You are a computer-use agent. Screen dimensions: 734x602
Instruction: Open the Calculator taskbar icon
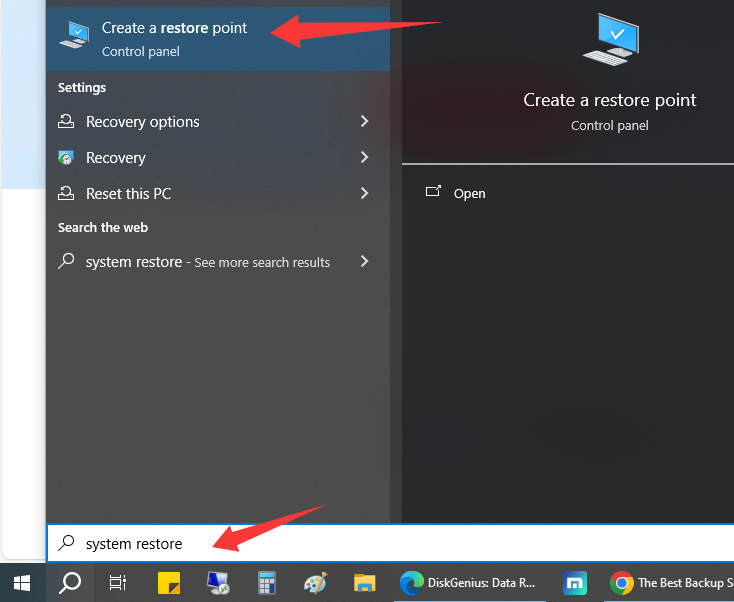(266, 582)
